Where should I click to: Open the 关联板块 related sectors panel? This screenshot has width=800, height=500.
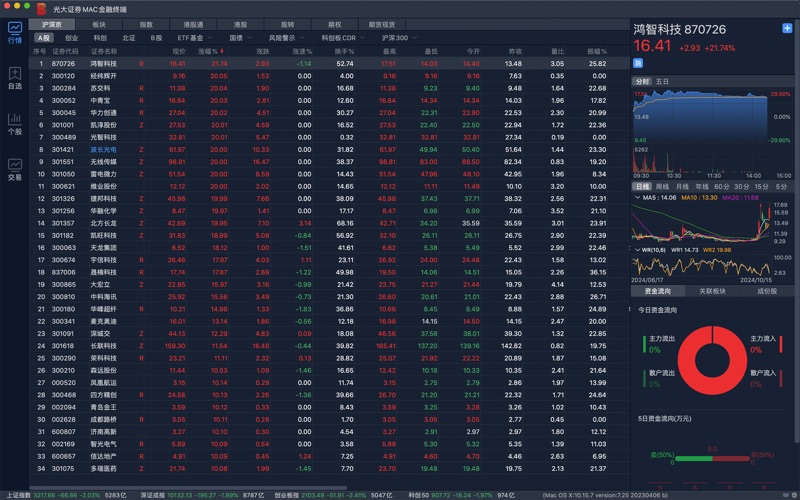(x=712, y=291)
